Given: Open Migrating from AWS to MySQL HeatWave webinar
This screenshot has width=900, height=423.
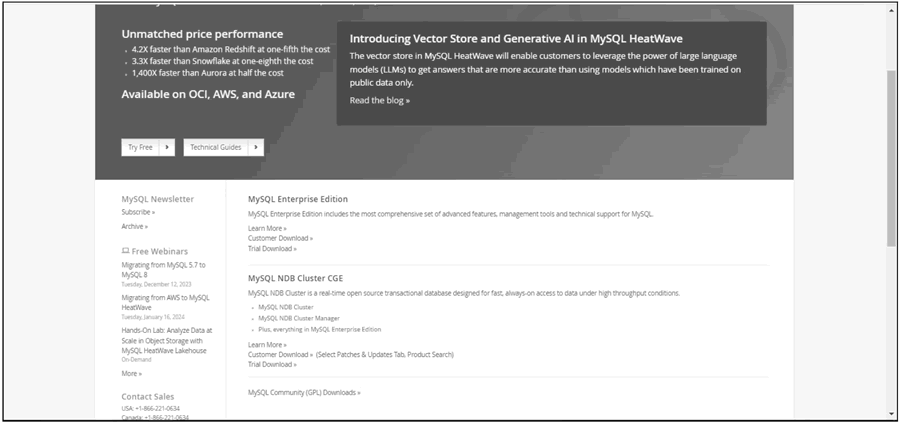Looking at the screenshot, I should (165, 302).
